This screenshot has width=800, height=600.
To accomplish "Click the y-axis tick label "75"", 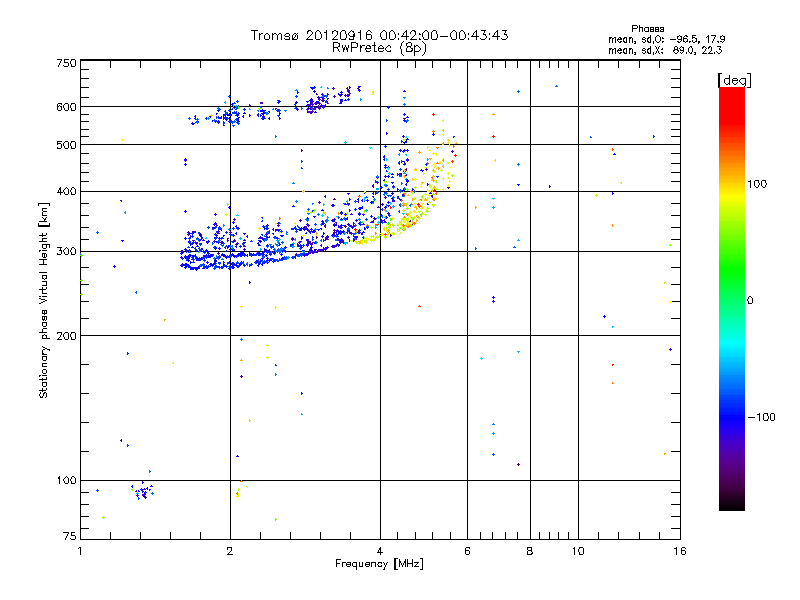I will 70,536.
